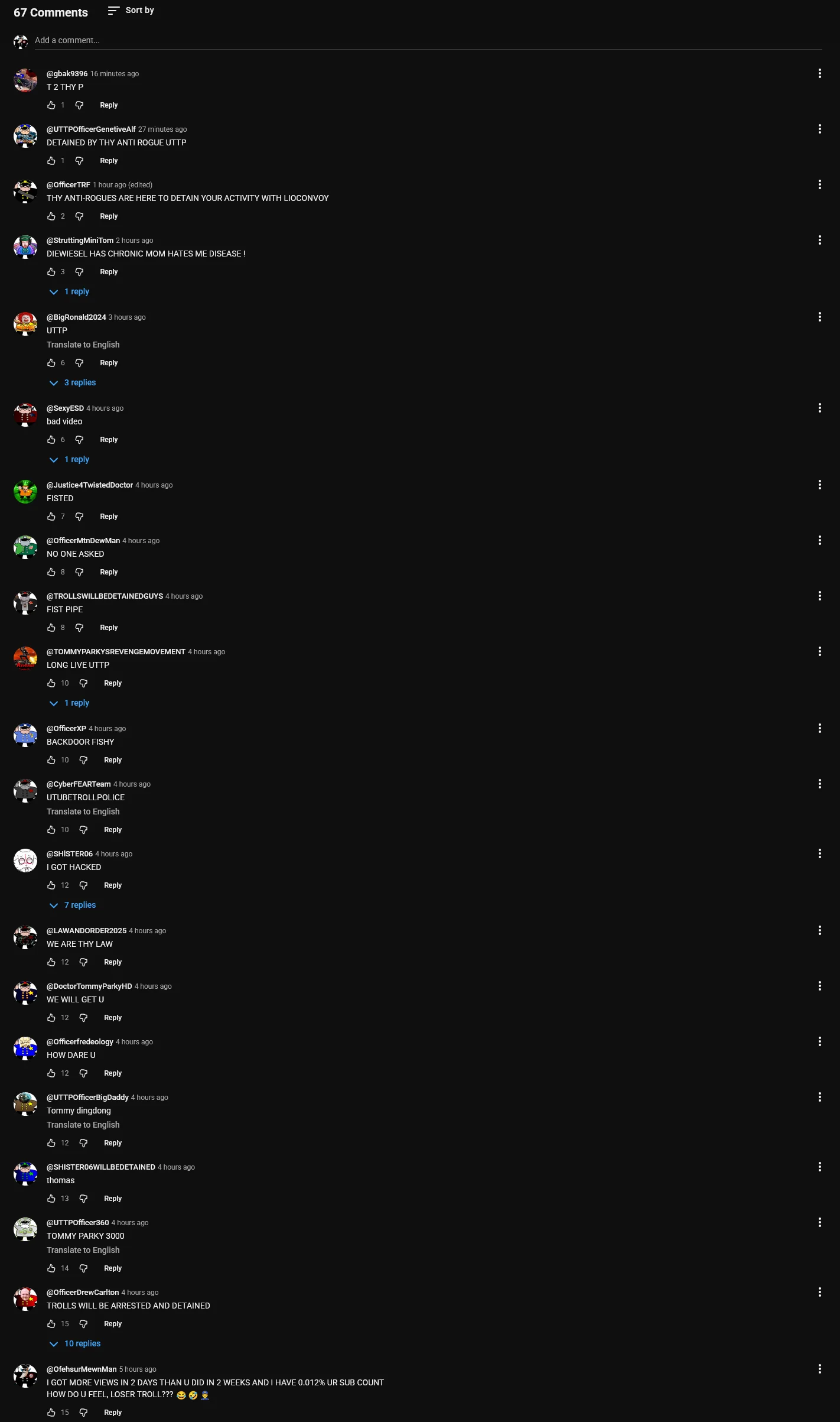Image resolution: width=840 pixels, height=1422 pixels.
Task: Translate the 'Tommy dingdong' comment to English
Action: 83,1125
